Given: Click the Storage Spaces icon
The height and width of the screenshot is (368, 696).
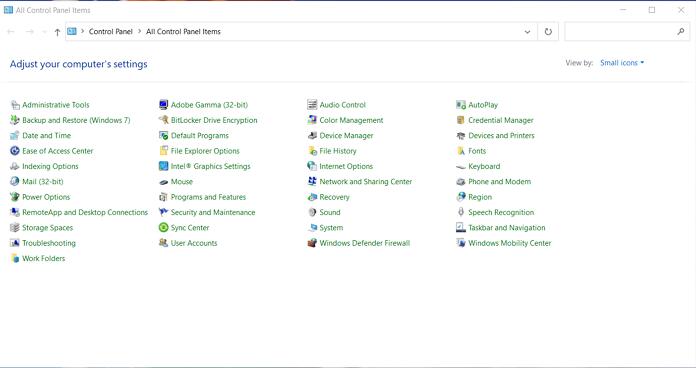Looking at the screenshot, I should click(x=15, y=228).
